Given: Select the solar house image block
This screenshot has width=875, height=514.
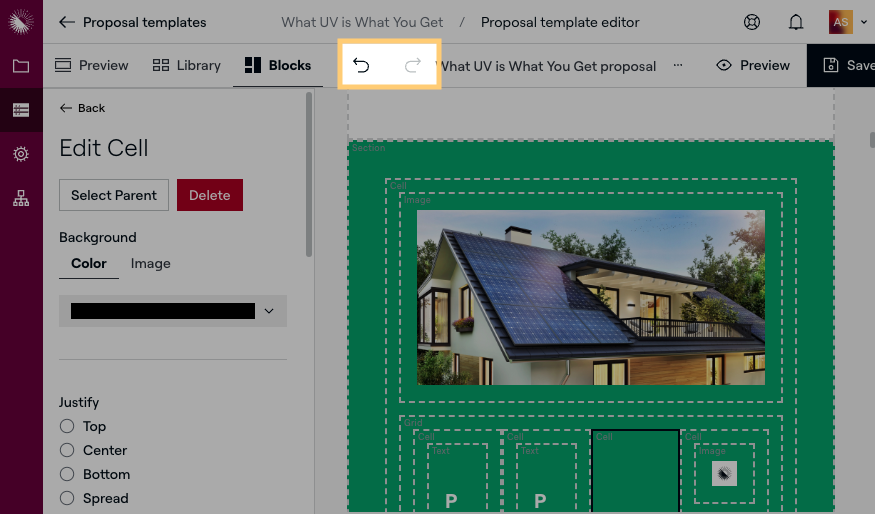Looking at the screenshot, I should (x=590, y=297).
